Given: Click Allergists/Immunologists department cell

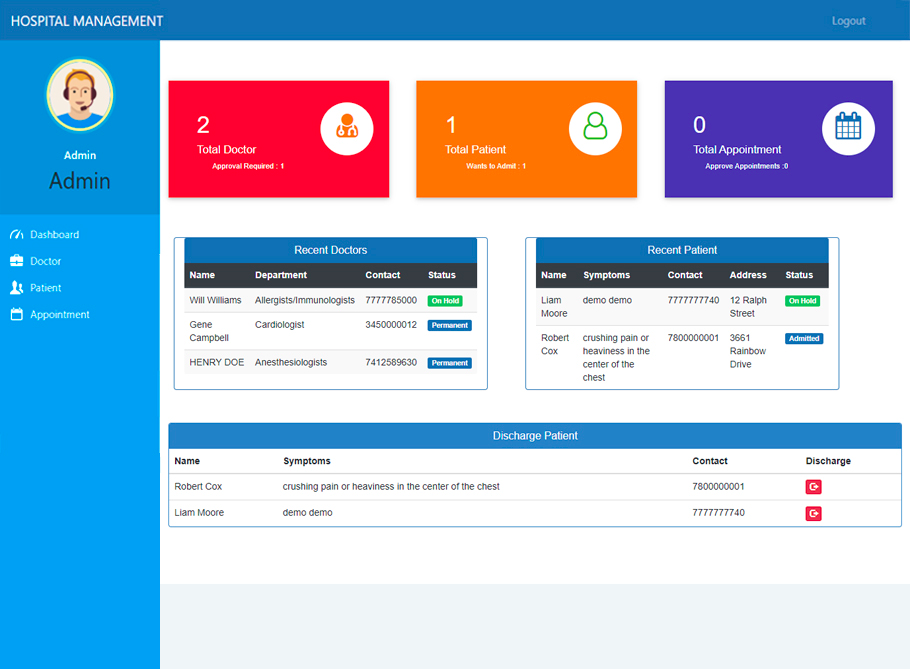Looking at the screenshot, I should click(x=305, y=300).
